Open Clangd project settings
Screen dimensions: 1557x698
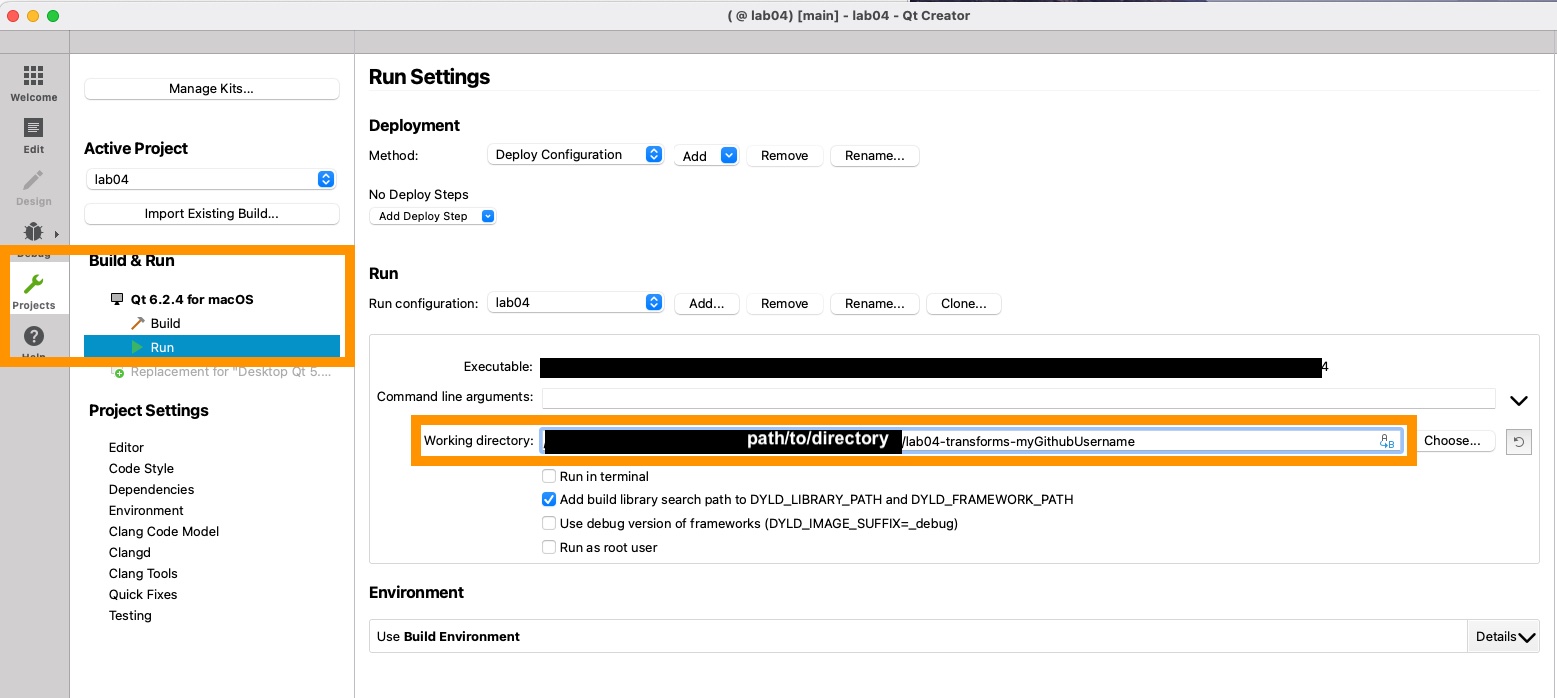(130, 552)
